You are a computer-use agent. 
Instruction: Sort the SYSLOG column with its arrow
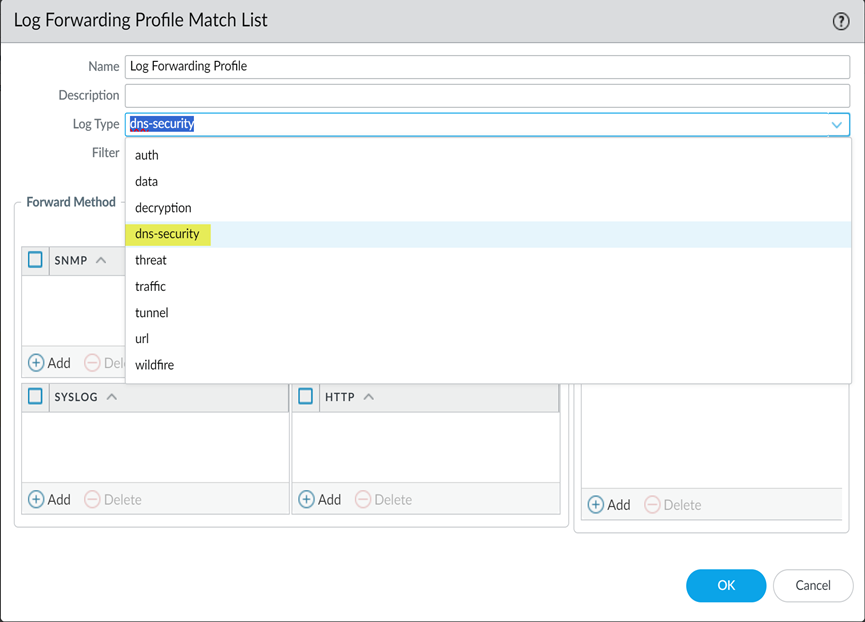pos(112,397)
